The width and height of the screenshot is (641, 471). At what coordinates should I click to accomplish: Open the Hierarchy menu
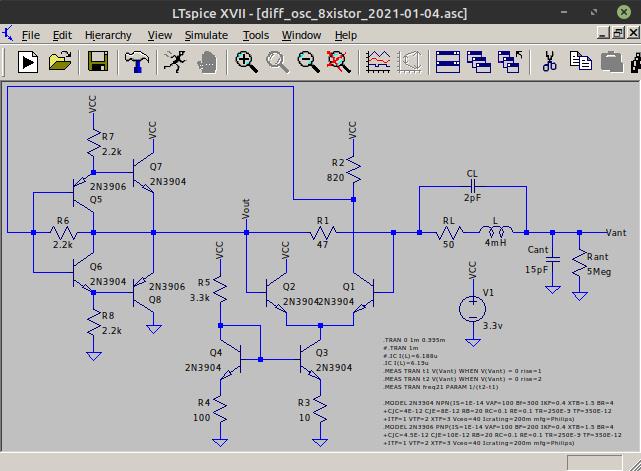(x=108, y=36)
